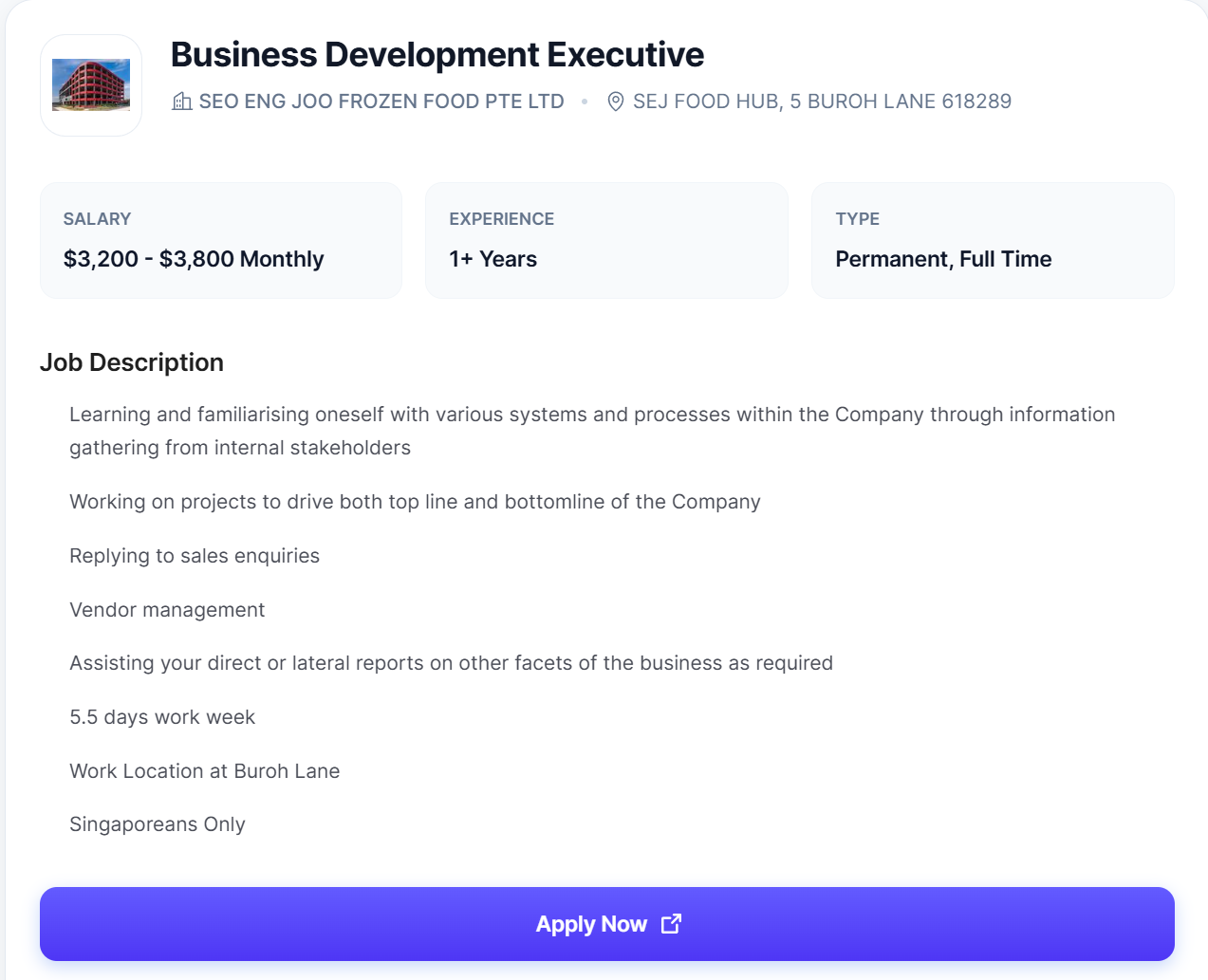Select the Singaporeans Only requirement text
Image resolution: width=1208 pixels, height=980 pixels.
pos(157,824)
